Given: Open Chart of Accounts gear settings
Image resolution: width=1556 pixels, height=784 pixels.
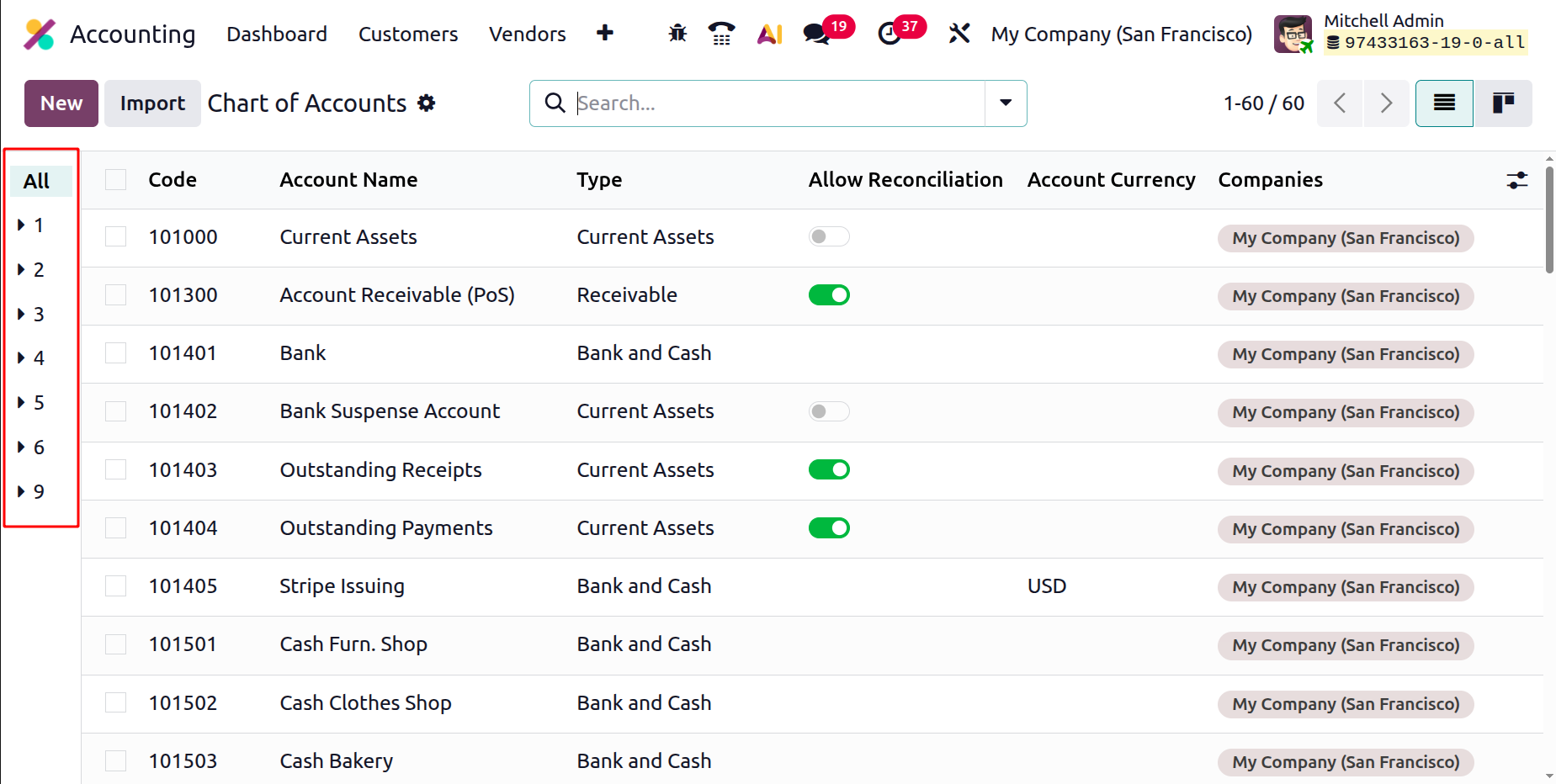Looking at the screenshot, I should click(x=427, y=103).
